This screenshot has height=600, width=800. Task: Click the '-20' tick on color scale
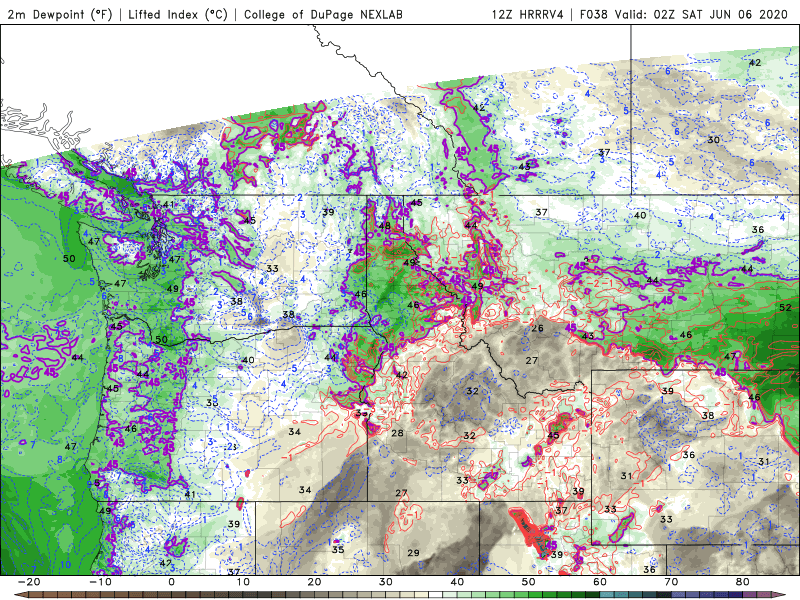[29, 582]
